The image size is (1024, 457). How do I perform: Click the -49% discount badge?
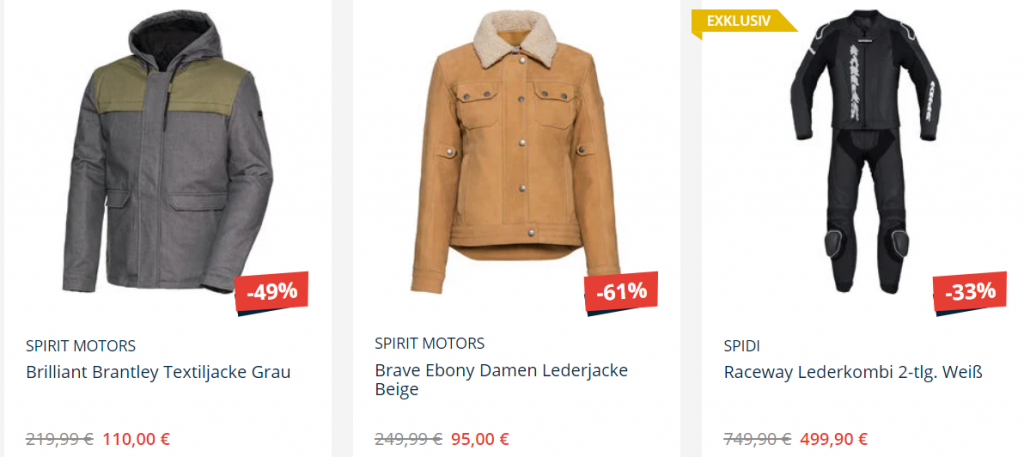[x=272, y=292]
